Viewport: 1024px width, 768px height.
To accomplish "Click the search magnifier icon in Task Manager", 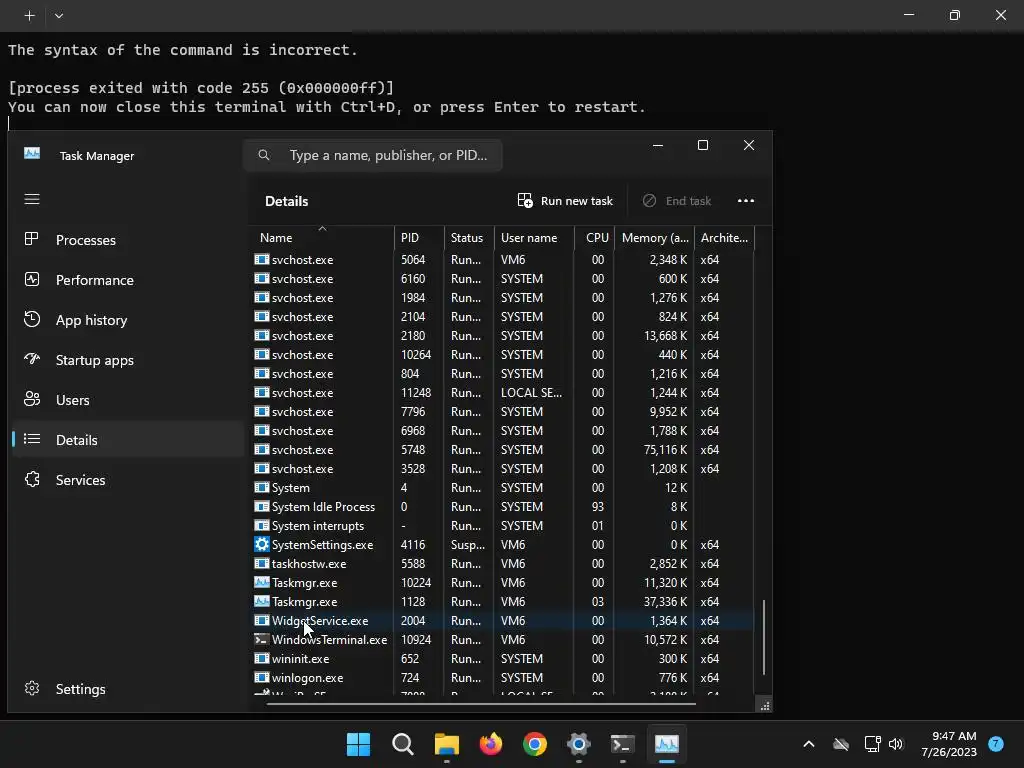I will [264, 155].
